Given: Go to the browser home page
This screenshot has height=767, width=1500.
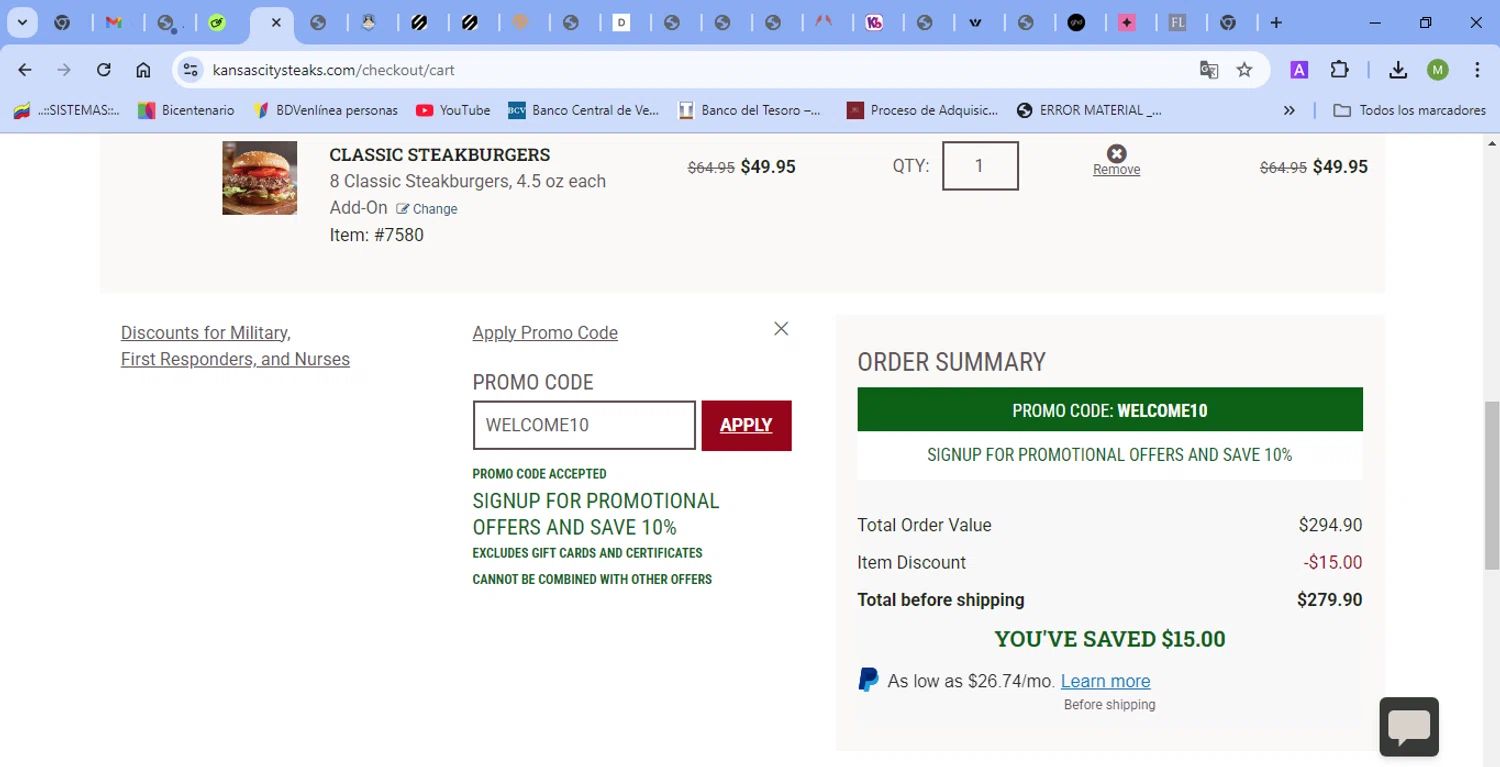Looking at the screenshot, I should pos(143,70).
